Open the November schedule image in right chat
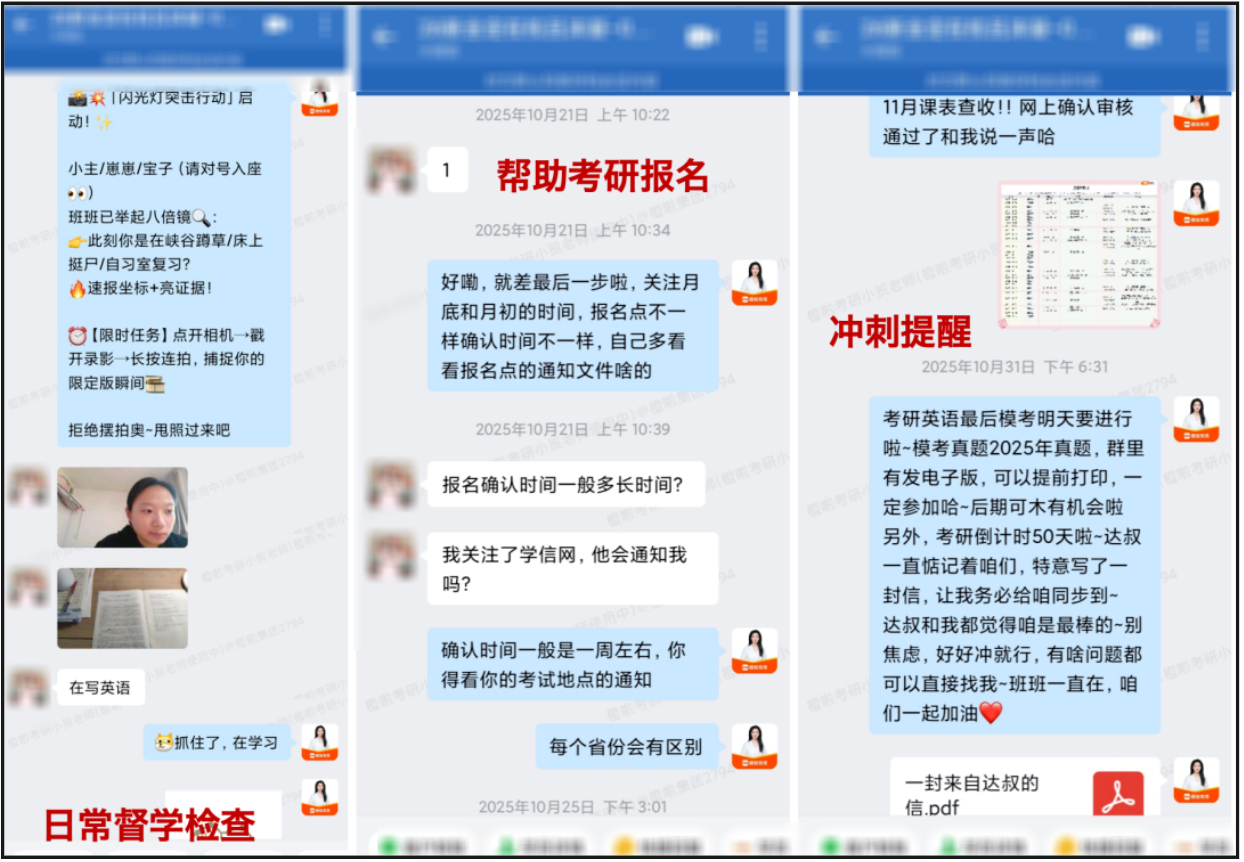1244x862 pixels. click(x=1080, y=255)
